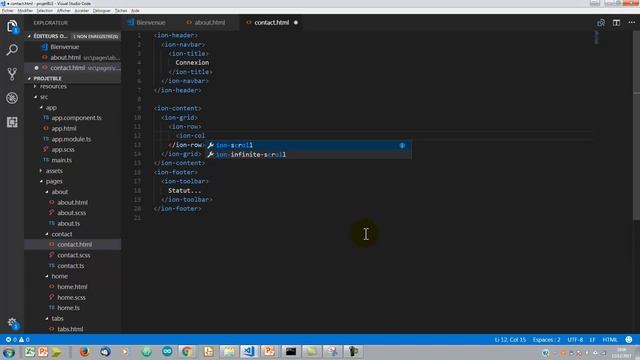
Task: Click the feedback smiley in status bar
Action: coord(629,340)
